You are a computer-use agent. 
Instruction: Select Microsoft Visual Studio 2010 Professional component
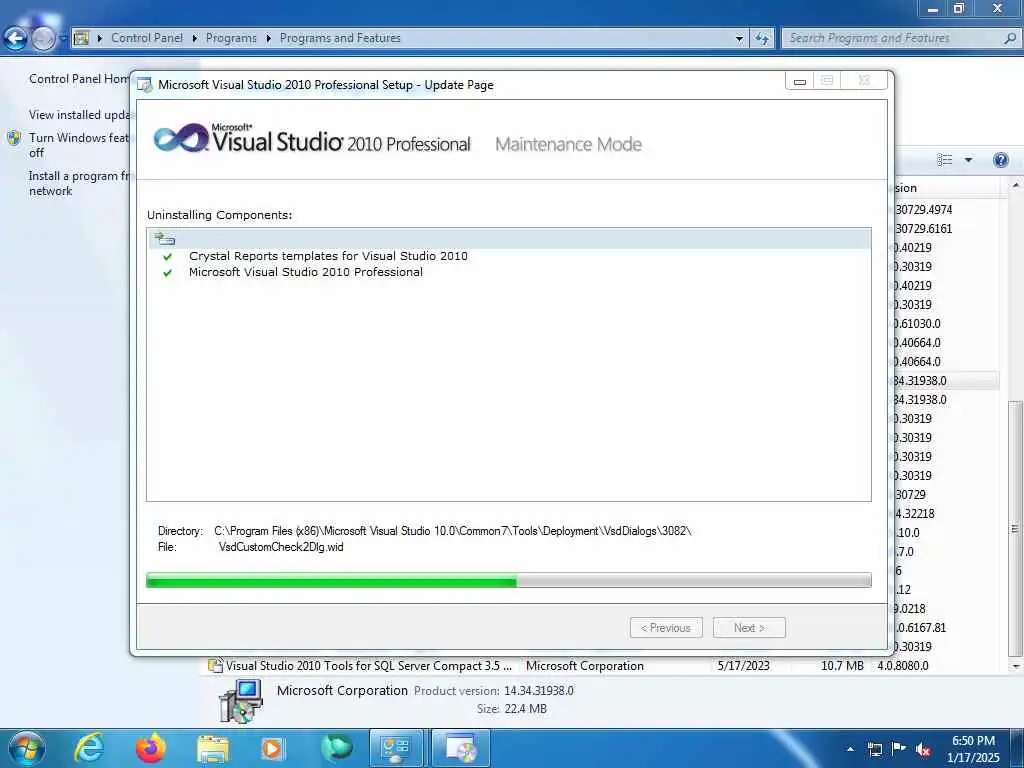(x=306, y=272)
